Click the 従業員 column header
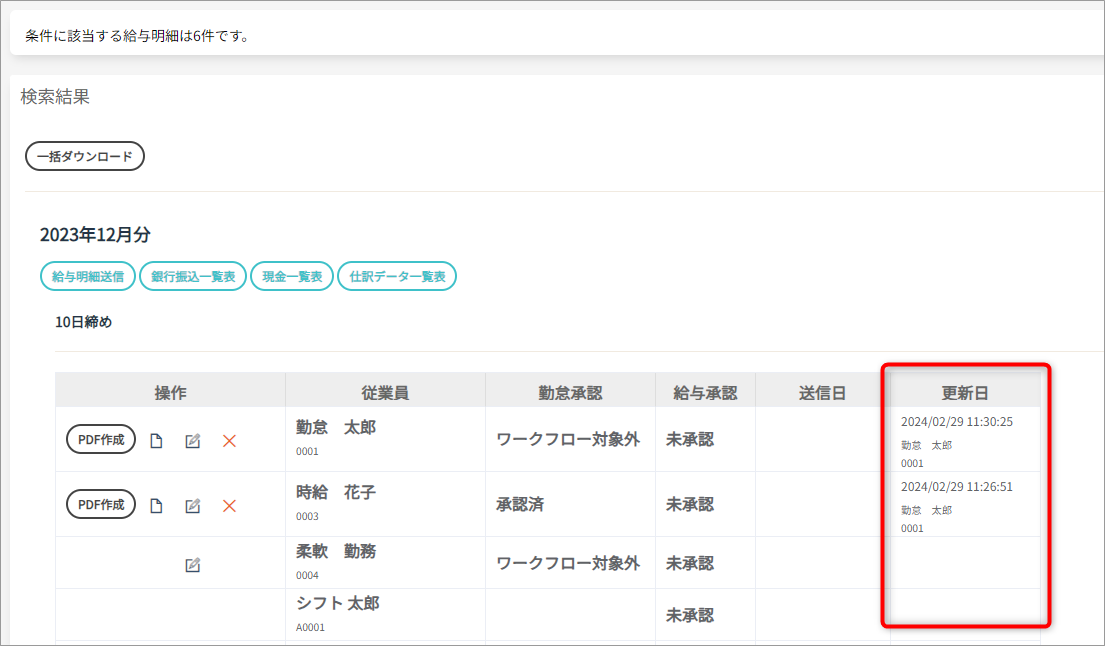Image resolution: width=1105 pixels, height=646 pixels. (x=385, y=393)
